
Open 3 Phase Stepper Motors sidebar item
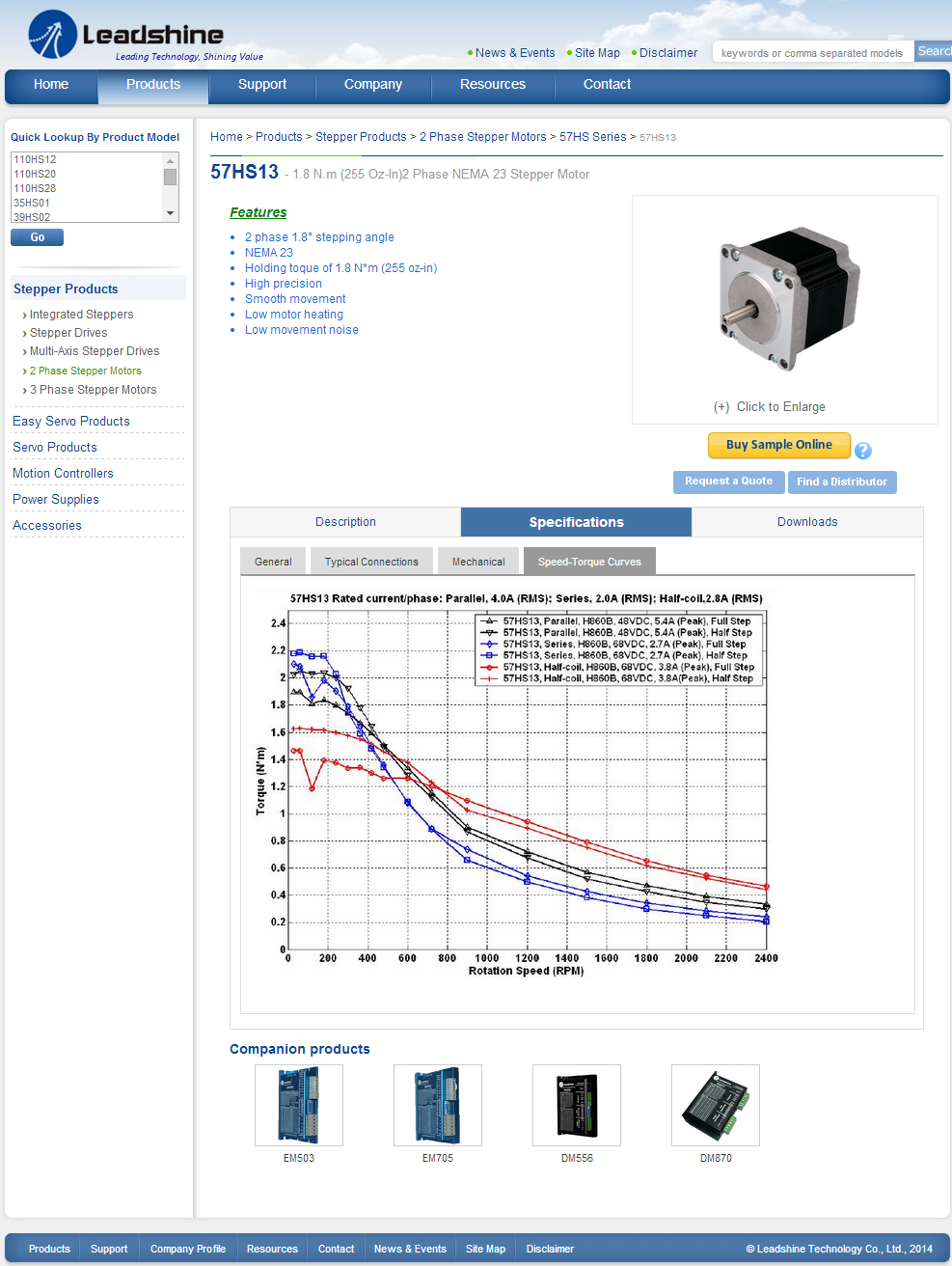click(x=93, y=390)
